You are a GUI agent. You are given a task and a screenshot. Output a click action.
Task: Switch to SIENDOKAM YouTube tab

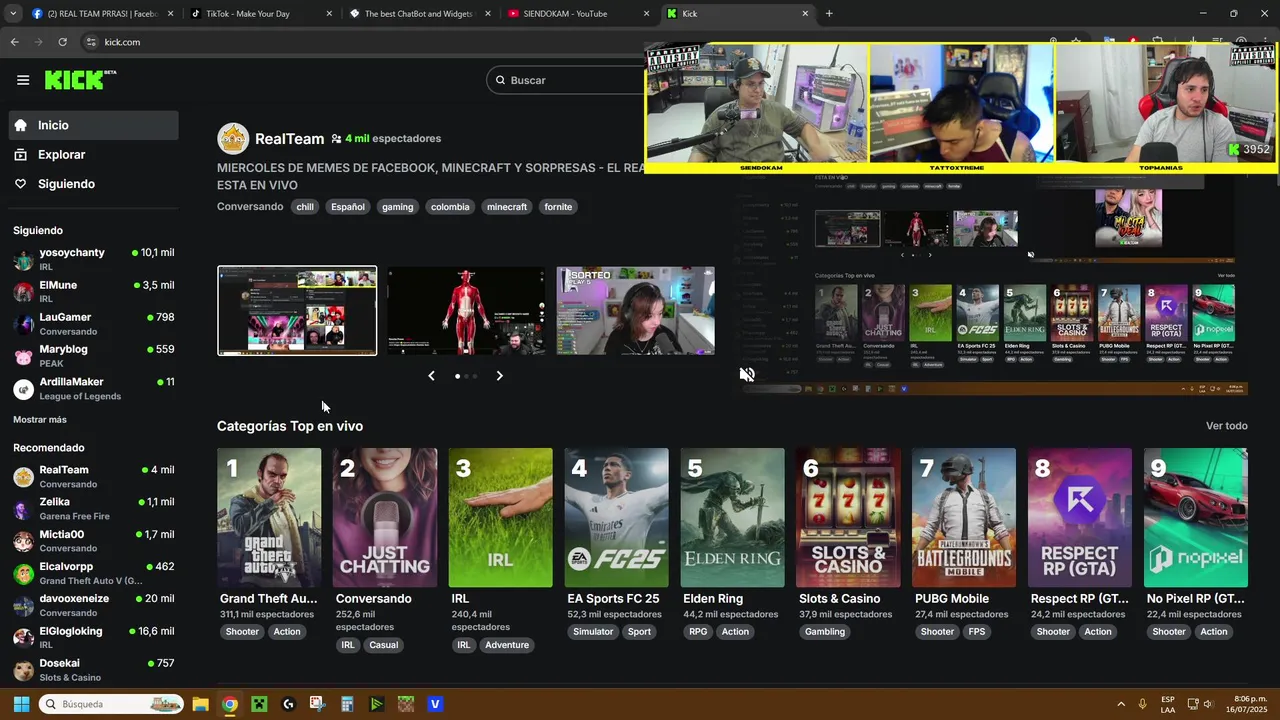tap(578, 14)
